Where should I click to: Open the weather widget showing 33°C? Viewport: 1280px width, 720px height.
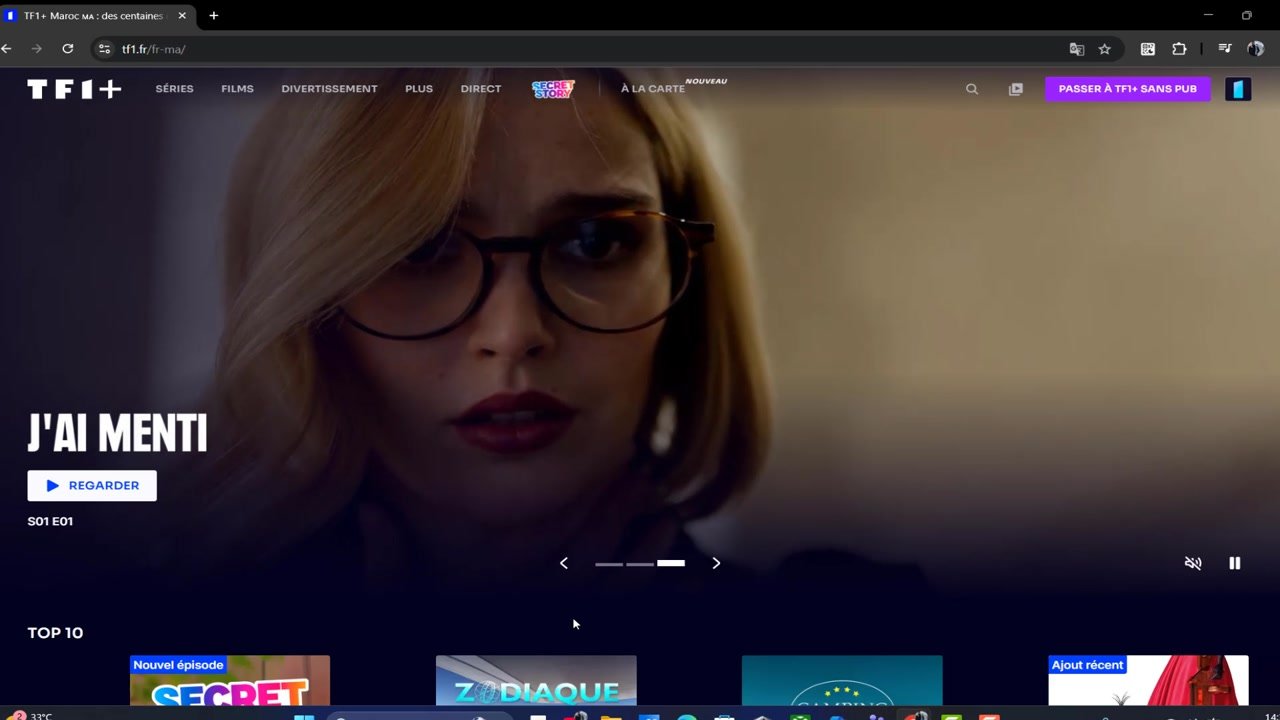[x=30, y=715]
